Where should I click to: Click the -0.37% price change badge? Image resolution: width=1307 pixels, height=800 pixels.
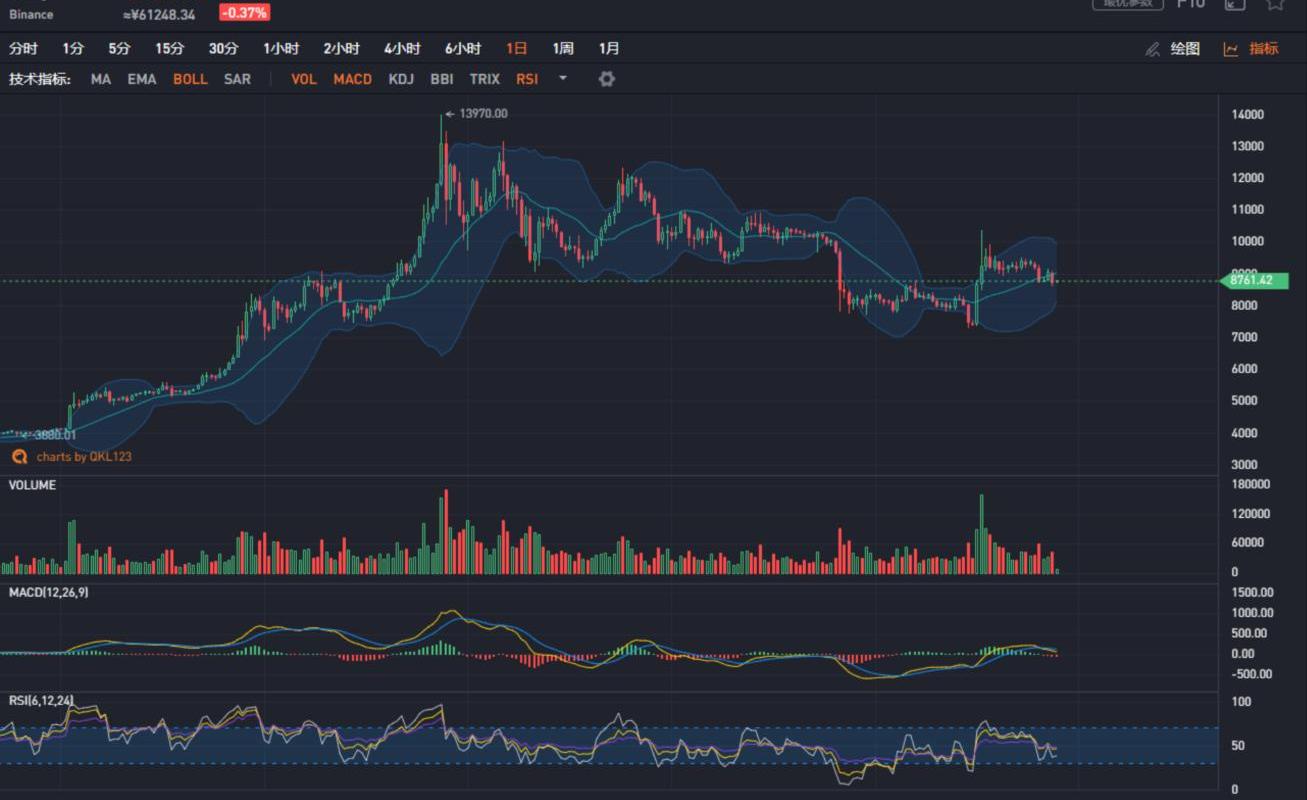[x=244, y=14]
